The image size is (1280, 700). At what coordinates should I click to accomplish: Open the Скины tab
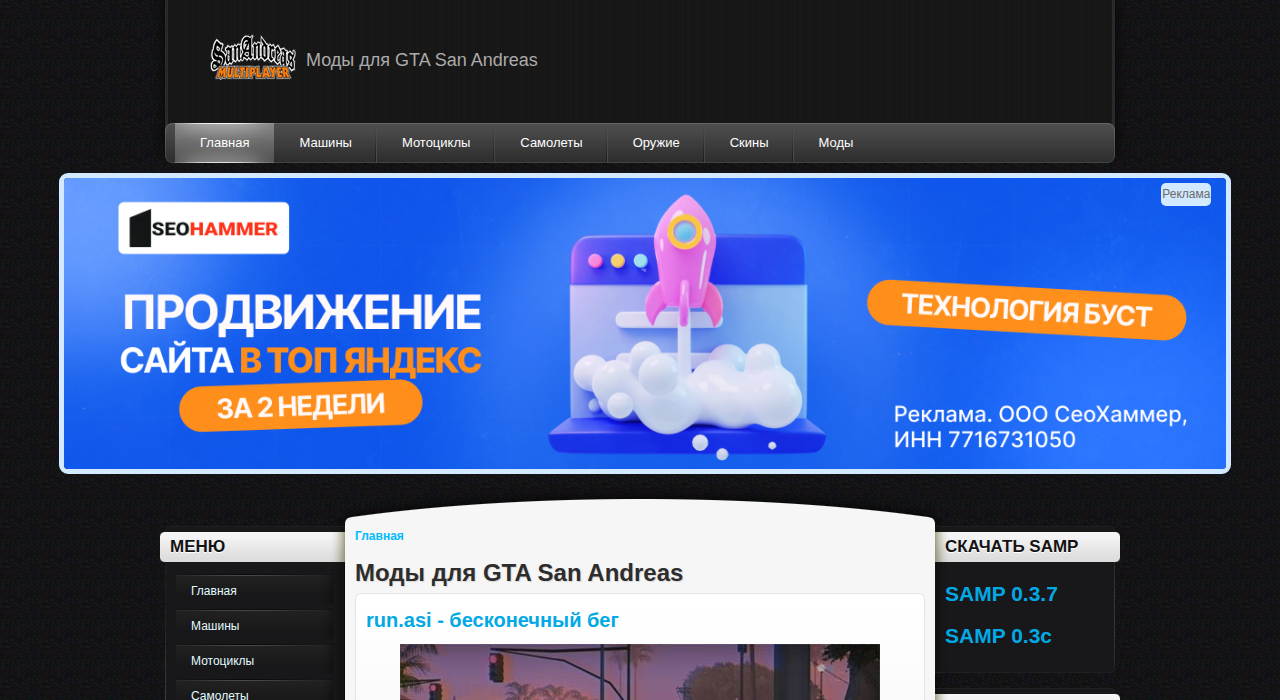click(749, 143)
